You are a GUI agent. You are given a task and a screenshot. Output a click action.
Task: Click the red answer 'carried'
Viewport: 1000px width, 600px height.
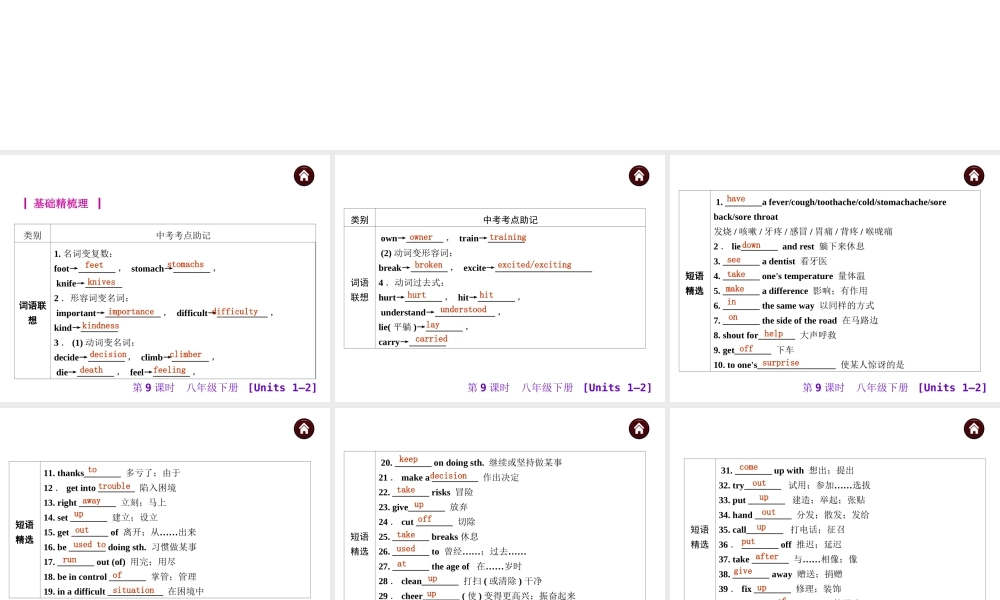(431, 339)
